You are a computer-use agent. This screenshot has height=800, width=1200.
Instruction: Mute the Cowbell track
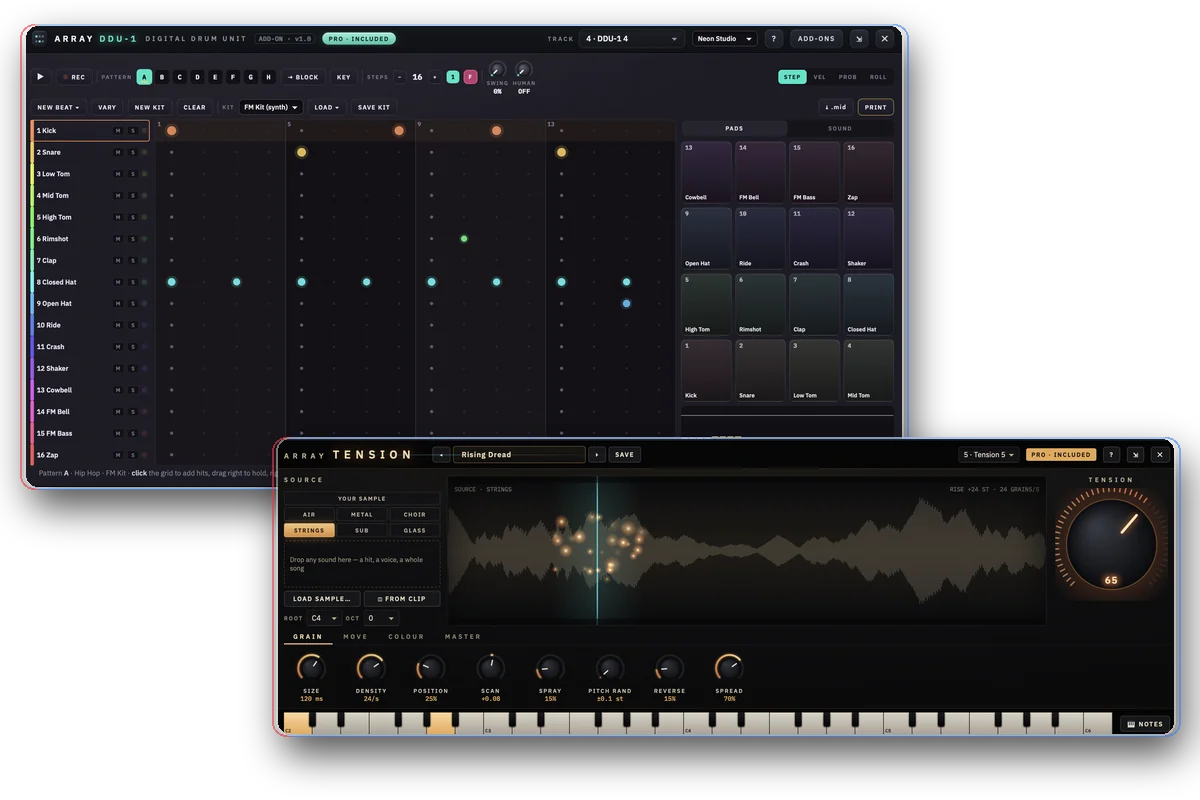118,390
